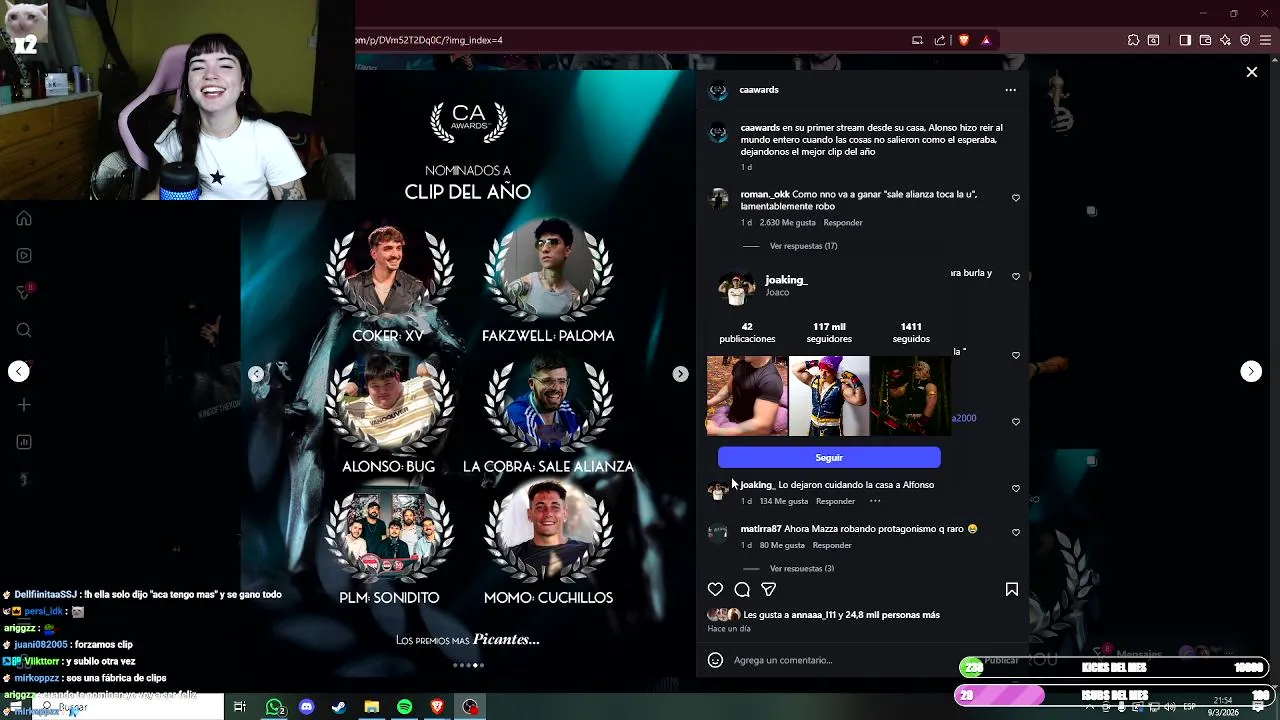Reply to roman_okk's comment

coord(843,223)
